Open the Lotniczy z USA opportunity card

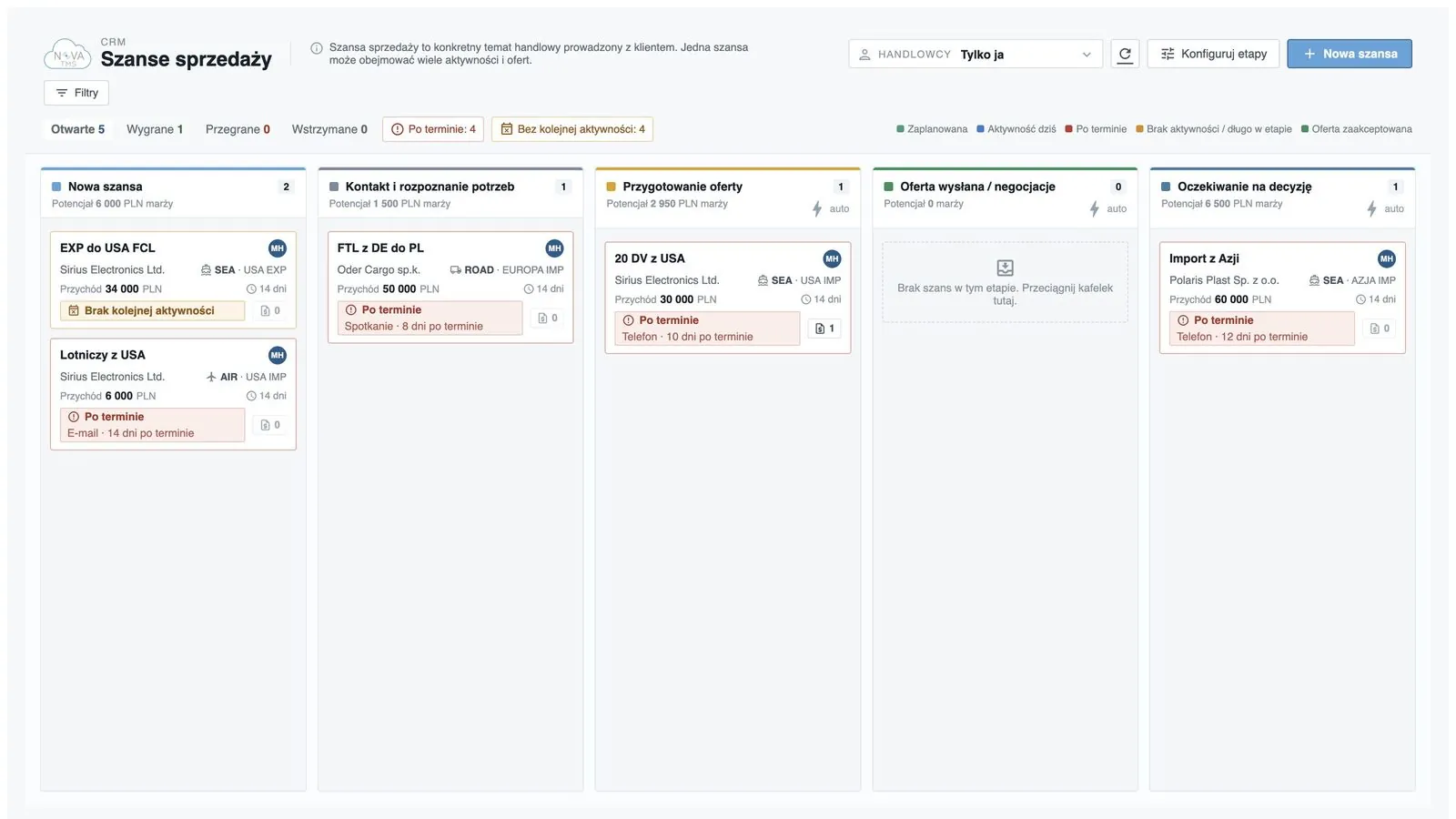pos(173,394)
